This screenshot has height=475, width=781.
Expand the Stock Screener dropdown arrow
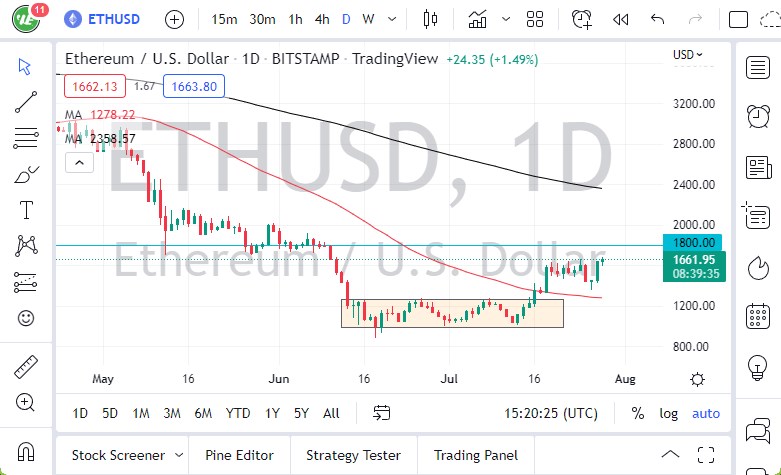pos(177,455)
